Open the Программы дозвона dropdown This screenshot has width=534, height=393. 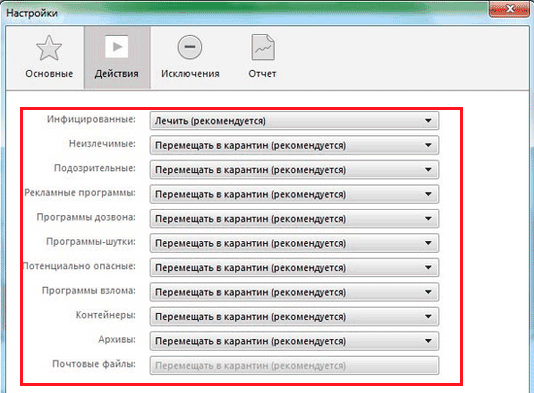(x=294, y=219)
